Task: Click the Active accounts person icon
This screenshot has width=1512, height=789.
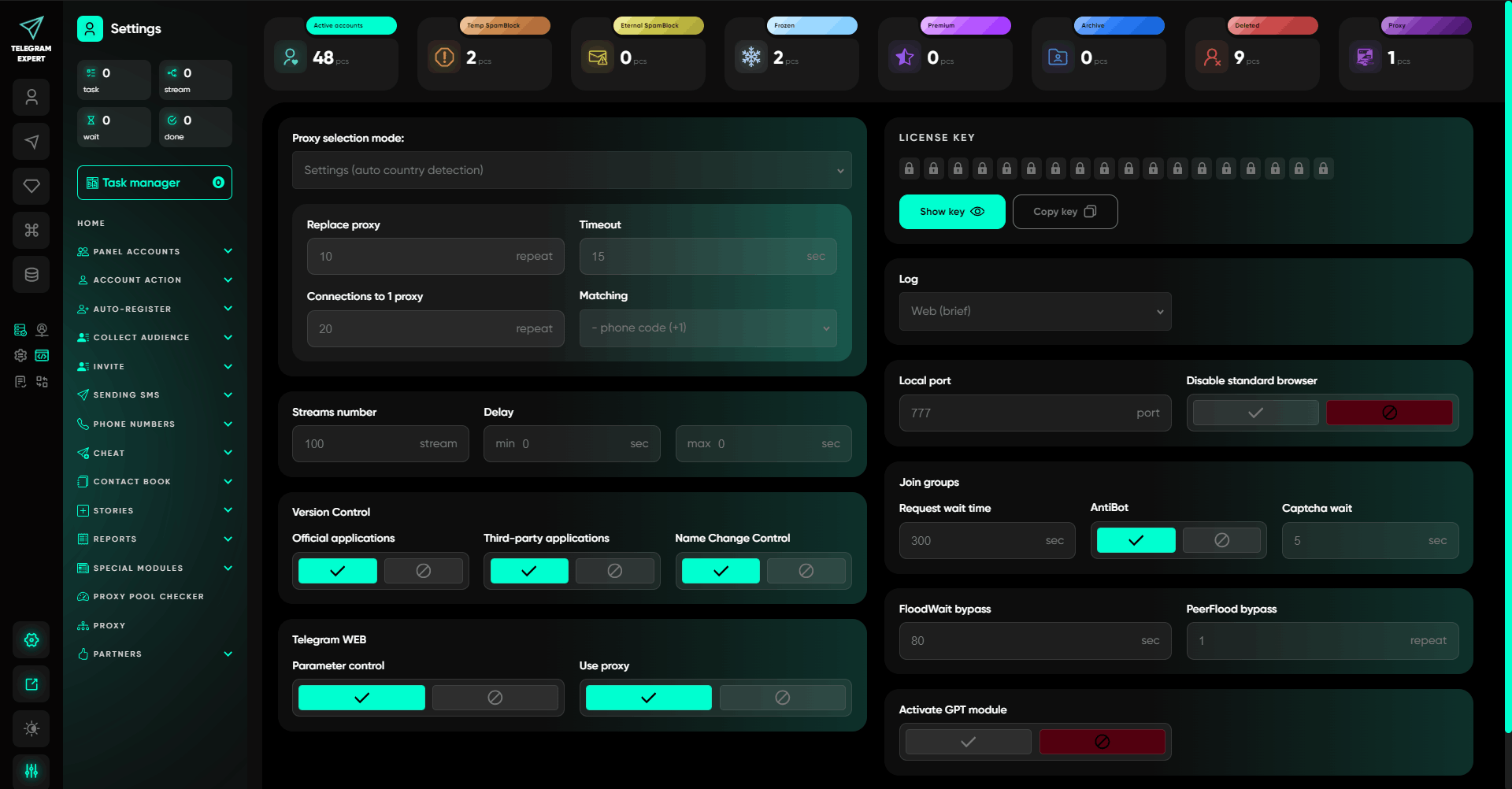Action: click(291, 57)
